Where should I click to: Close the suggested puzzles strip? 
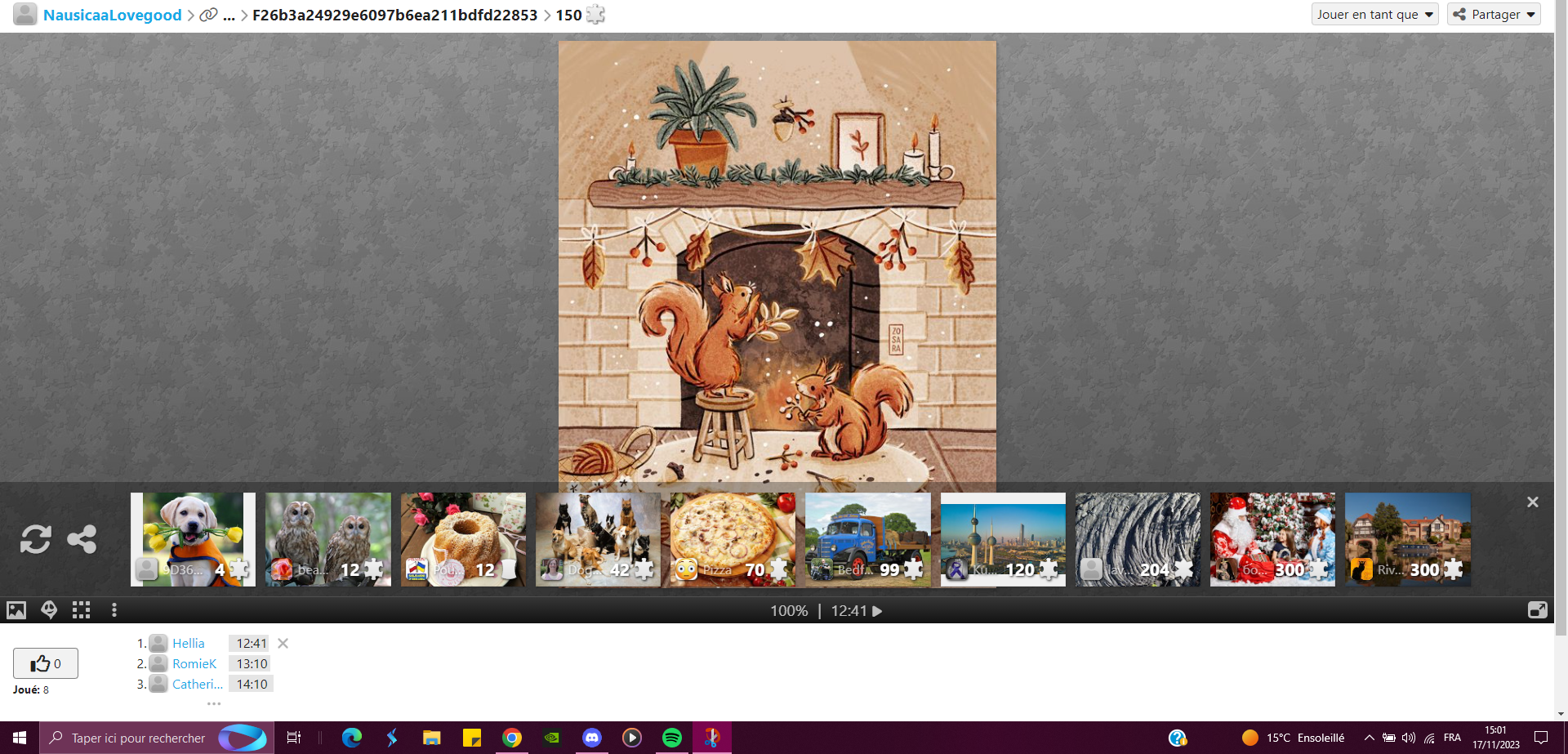(x=1532, y=502)
